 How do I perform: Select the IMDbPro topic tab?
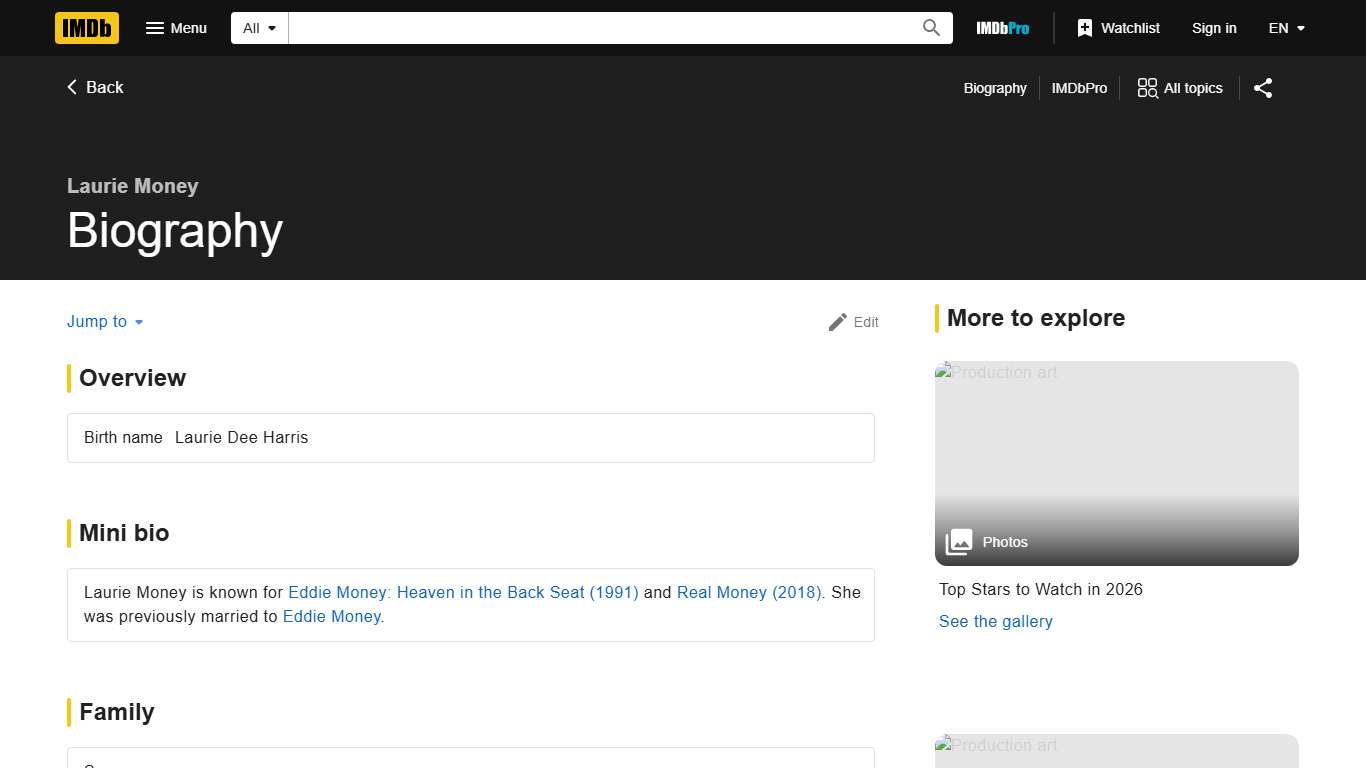click(1079, 88)
